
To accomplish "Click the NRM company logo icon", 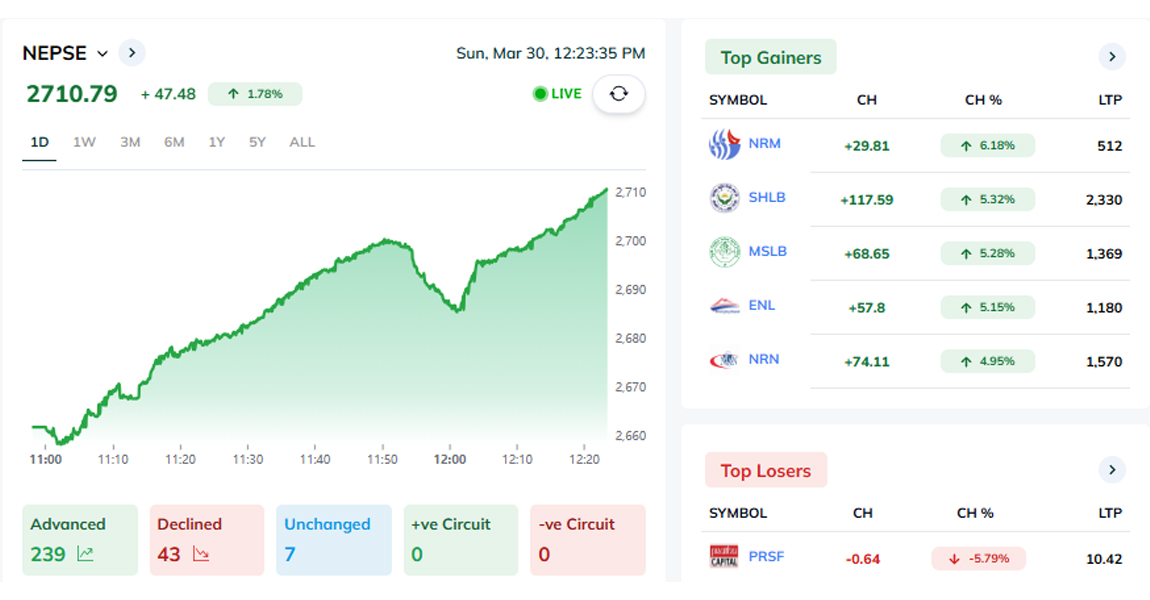I will pyautogui.click(x=724, y=145).
